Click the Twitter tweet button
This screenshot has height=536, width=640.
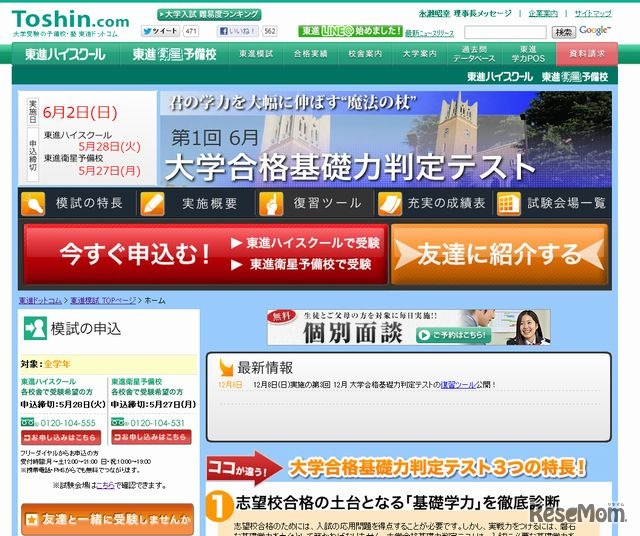[161, 31]
